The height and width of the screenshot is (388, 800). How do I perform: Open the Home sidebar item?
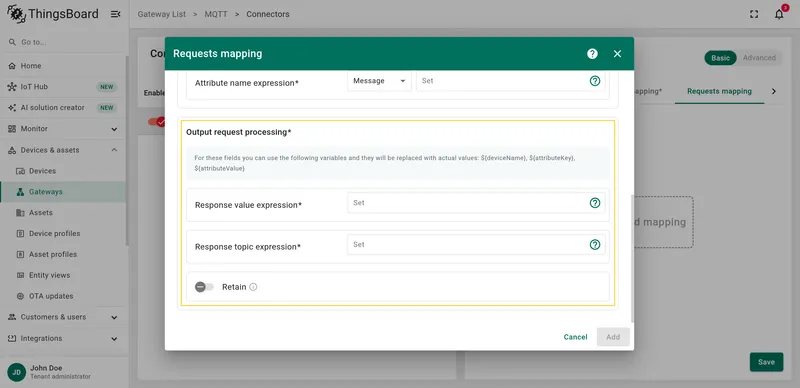point(63,66)
